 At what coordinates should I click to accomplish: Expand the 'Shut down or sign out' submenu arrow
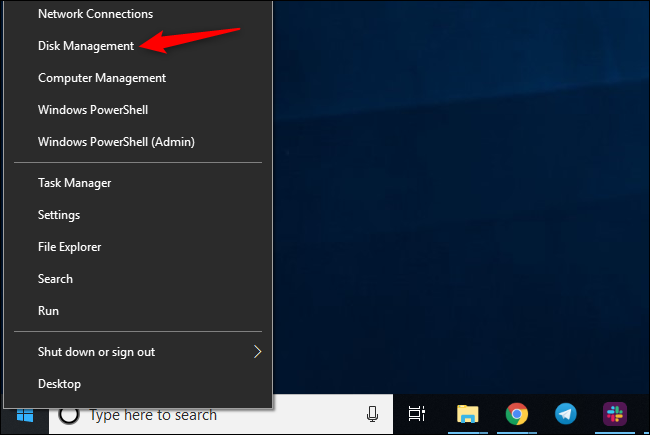click(x=257, y=352)
